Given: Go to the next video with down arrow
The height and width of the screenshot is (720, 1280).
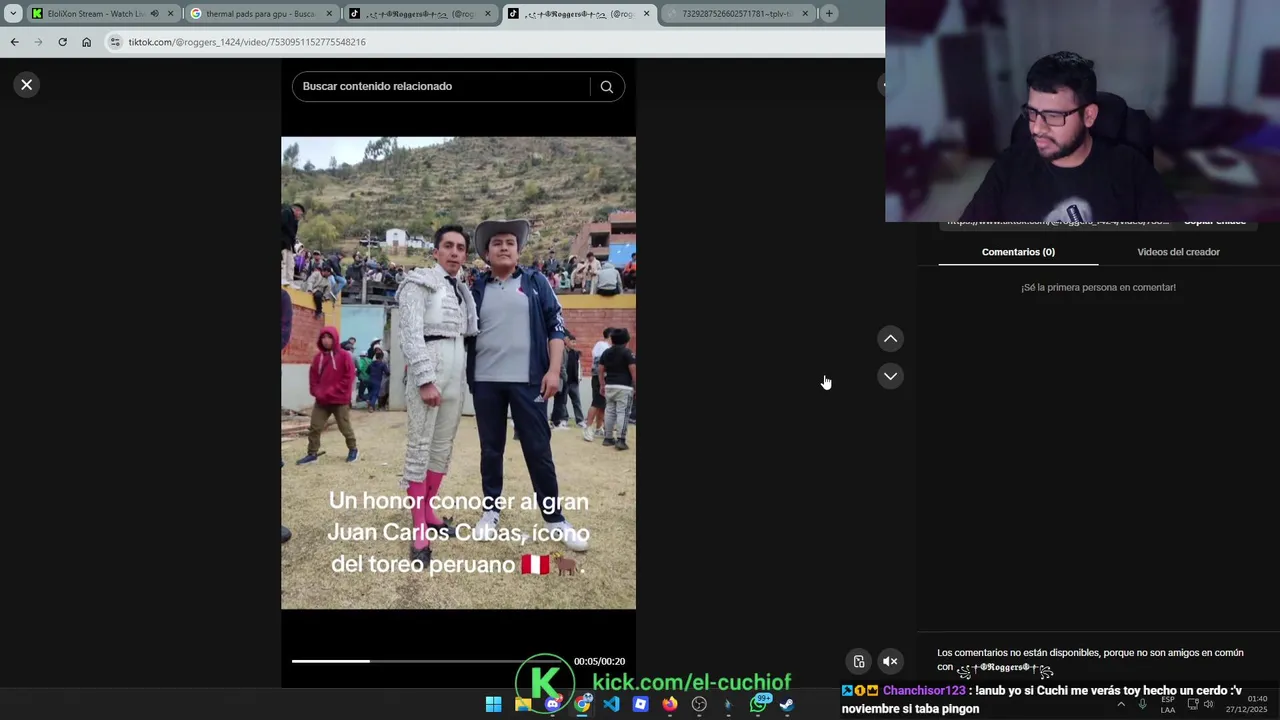Looking at the screenshot, I should click(890, 376).
